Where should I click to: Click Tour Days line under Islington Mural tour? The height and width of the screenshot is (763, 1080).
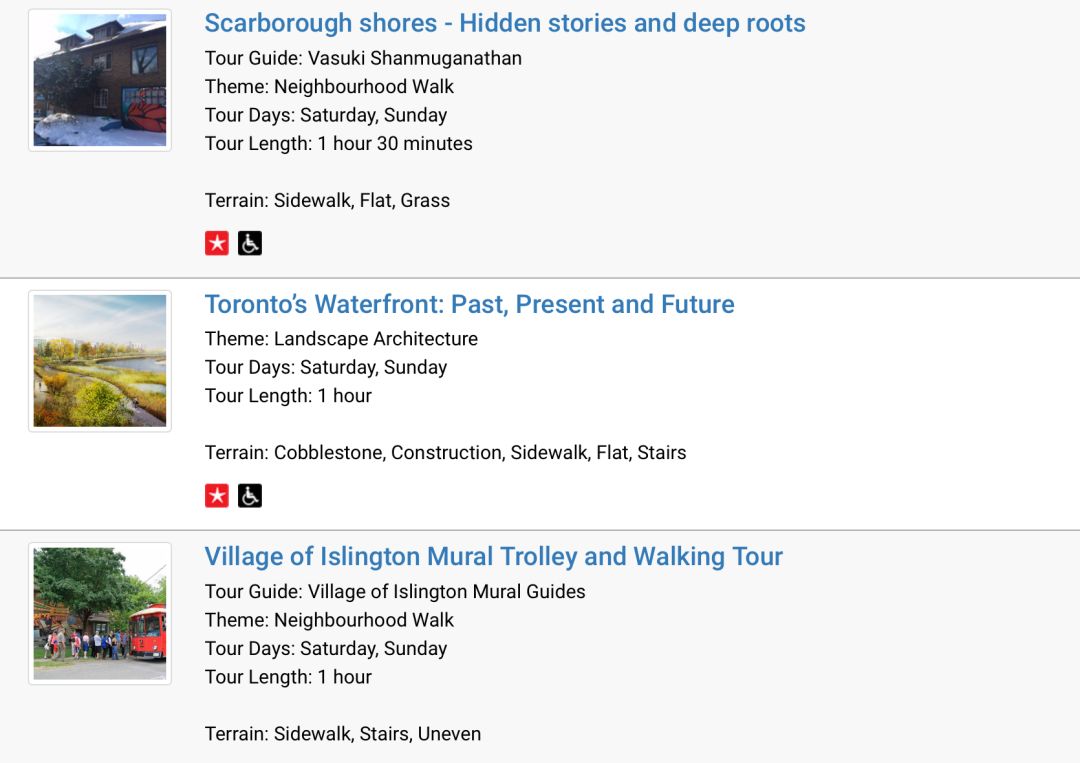coord(326,649)
